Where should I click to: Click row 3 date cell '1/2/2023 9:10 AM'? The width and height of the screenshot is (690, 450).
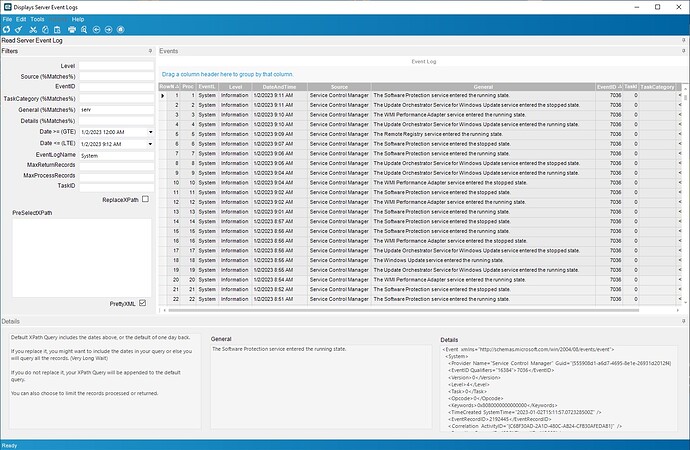(x=279, y=115)
